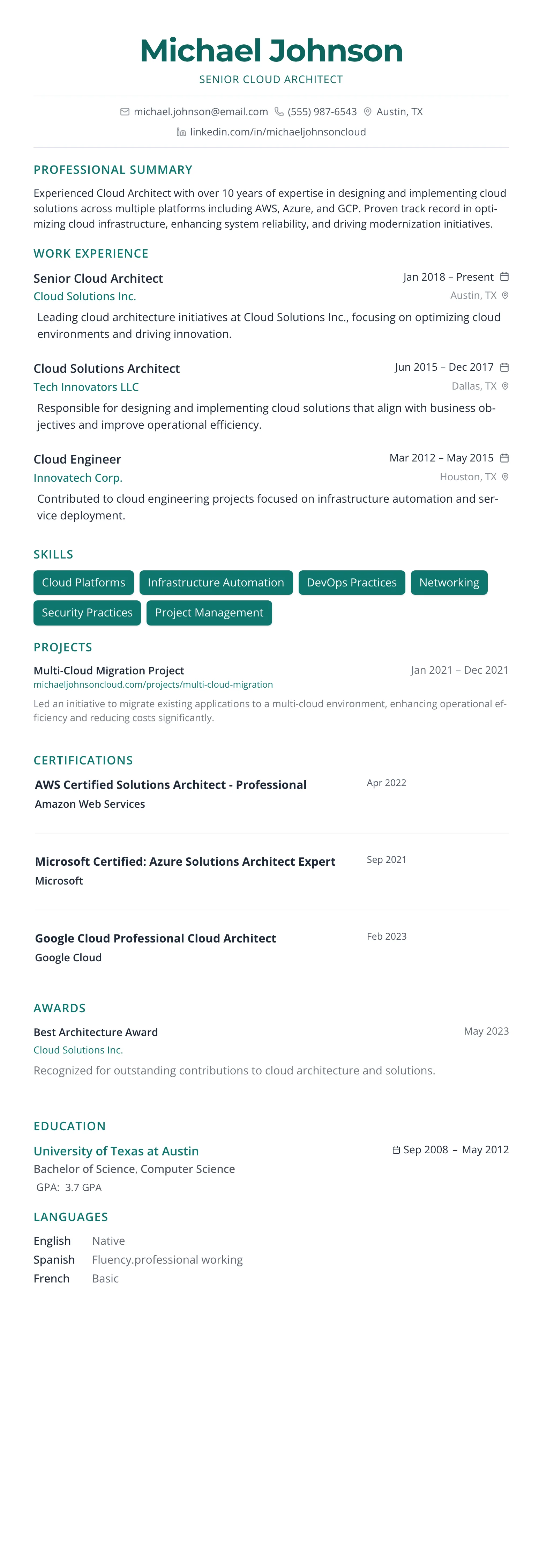Click the DevOps Practices skill badge
Image resolution: width=554 pixels, height=1568 pixels.
[x=352, y=583]
